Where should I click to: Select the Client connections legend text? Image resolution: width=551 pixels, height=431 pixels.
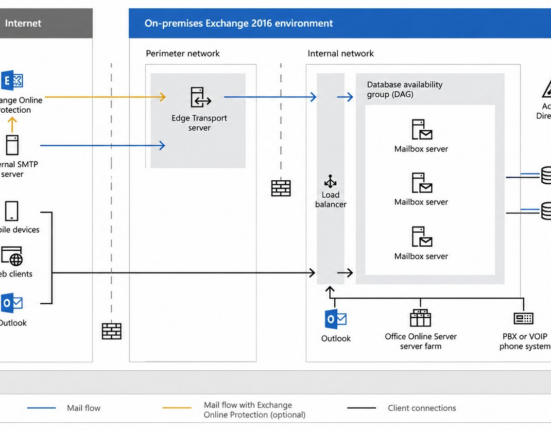(x=422, y=408)
